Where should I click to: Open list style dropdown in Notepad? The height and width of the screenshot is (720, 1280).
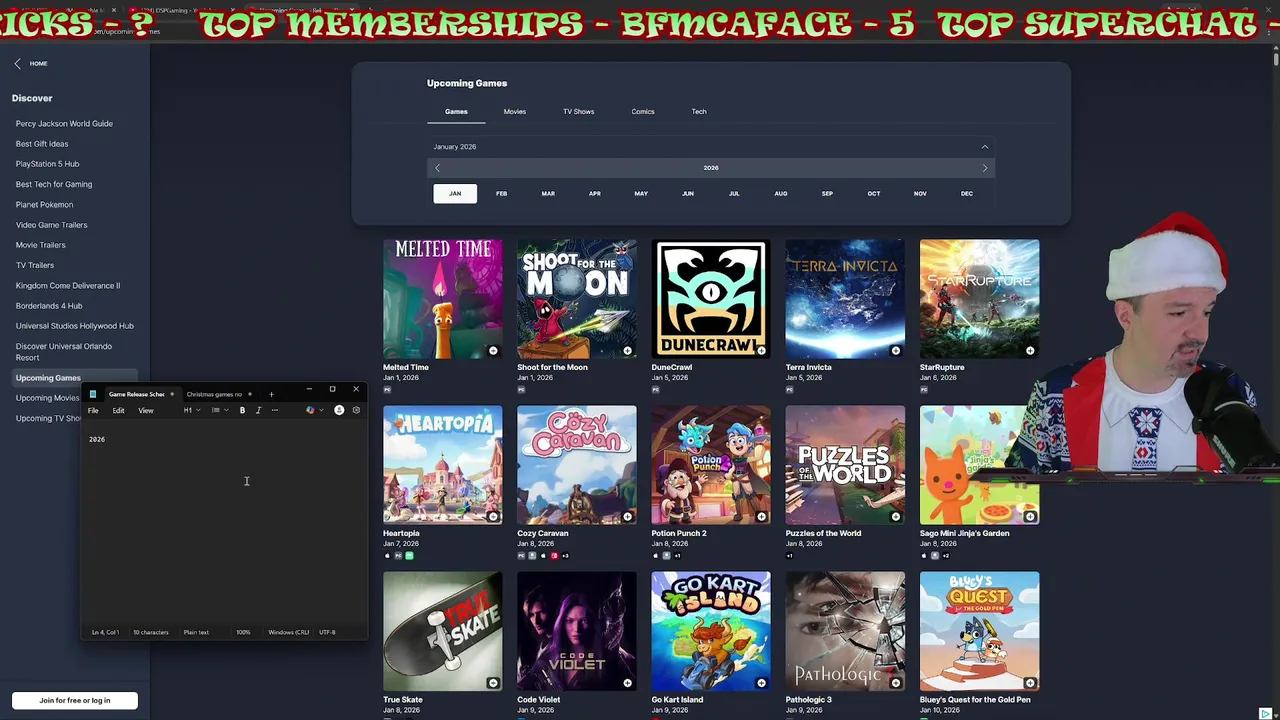point(220,410)
